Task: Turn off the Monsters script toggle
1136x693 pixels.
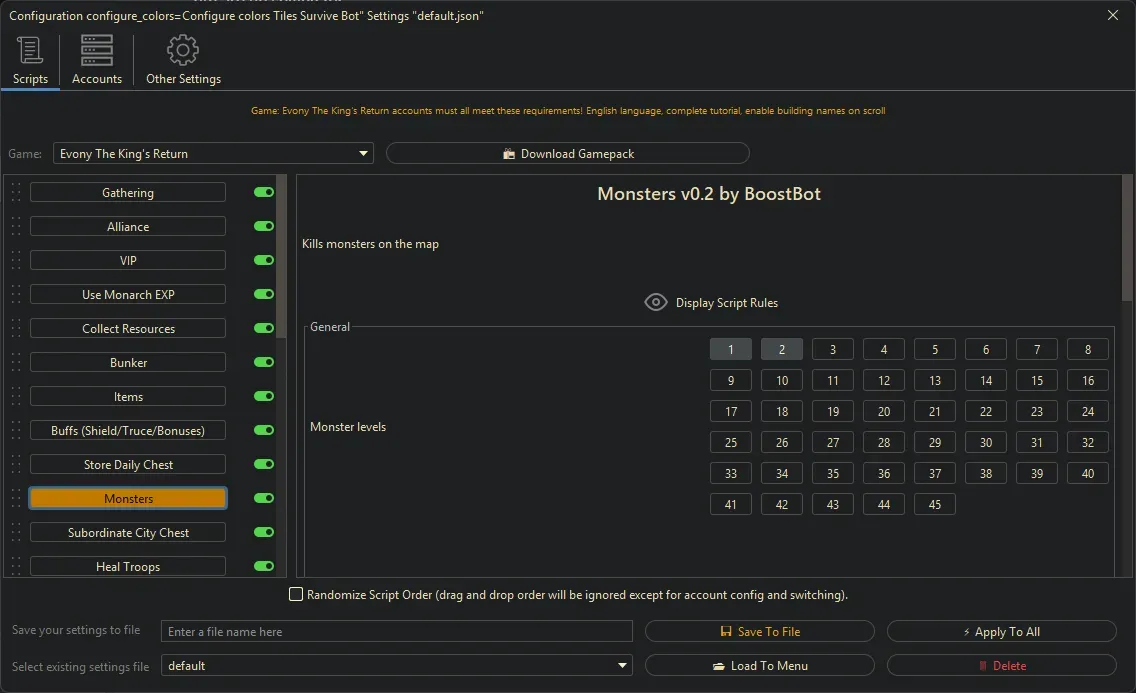Action: click(x=264, y=498)
